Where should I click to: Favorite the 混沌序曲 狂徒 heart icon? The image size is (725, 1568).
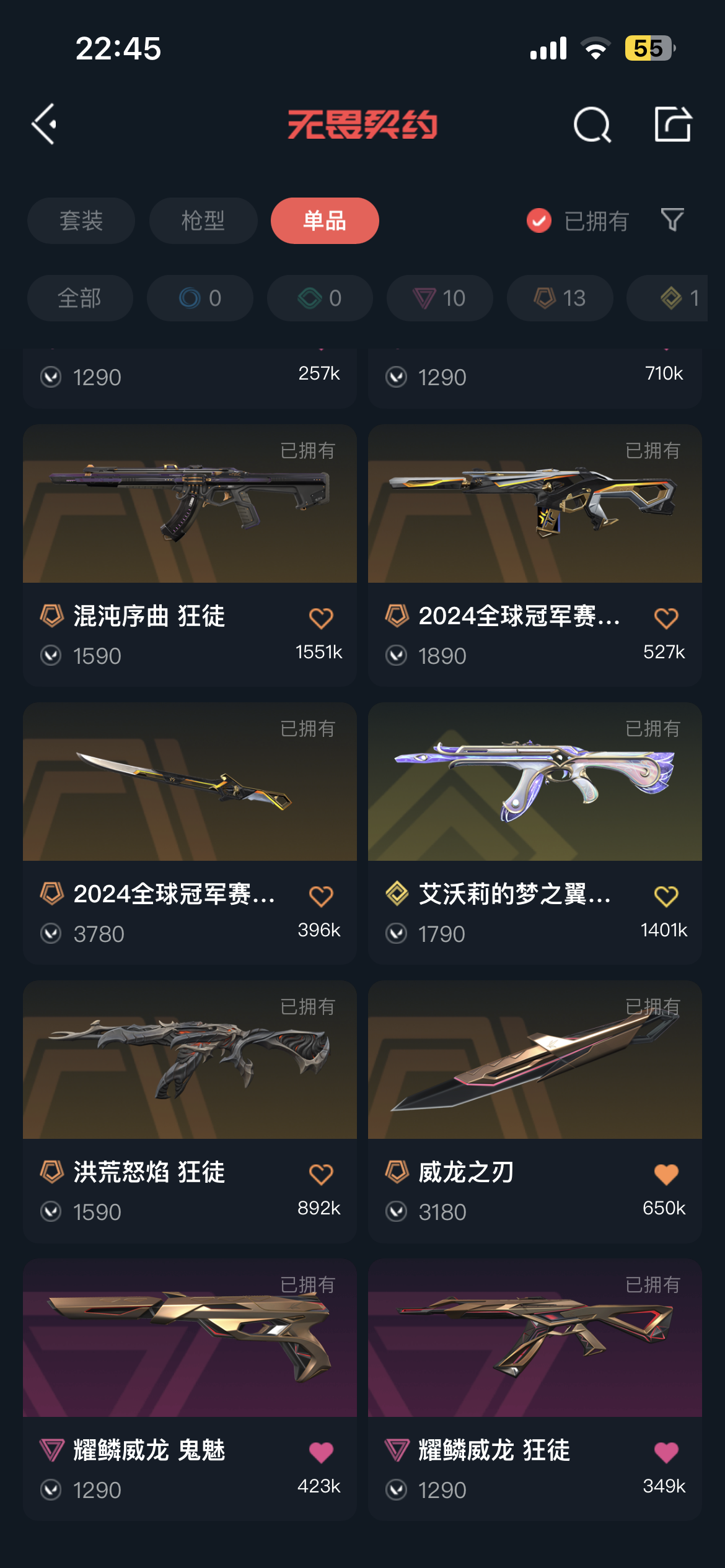point(321,617)
